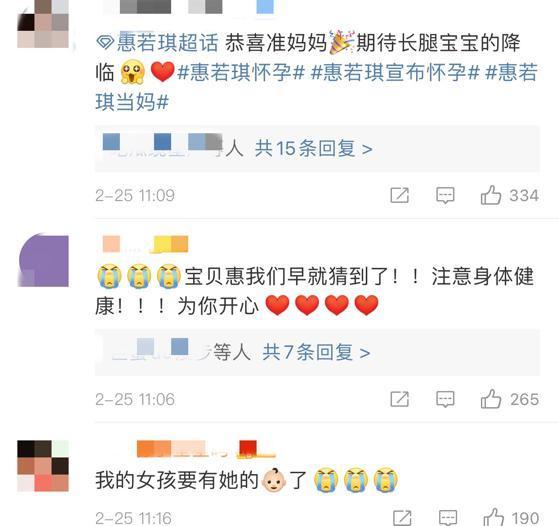The width and height of the screenshot is (559, 526).
Task: Share the 11:09 comment via forward icon
Action: pos(400,195)
